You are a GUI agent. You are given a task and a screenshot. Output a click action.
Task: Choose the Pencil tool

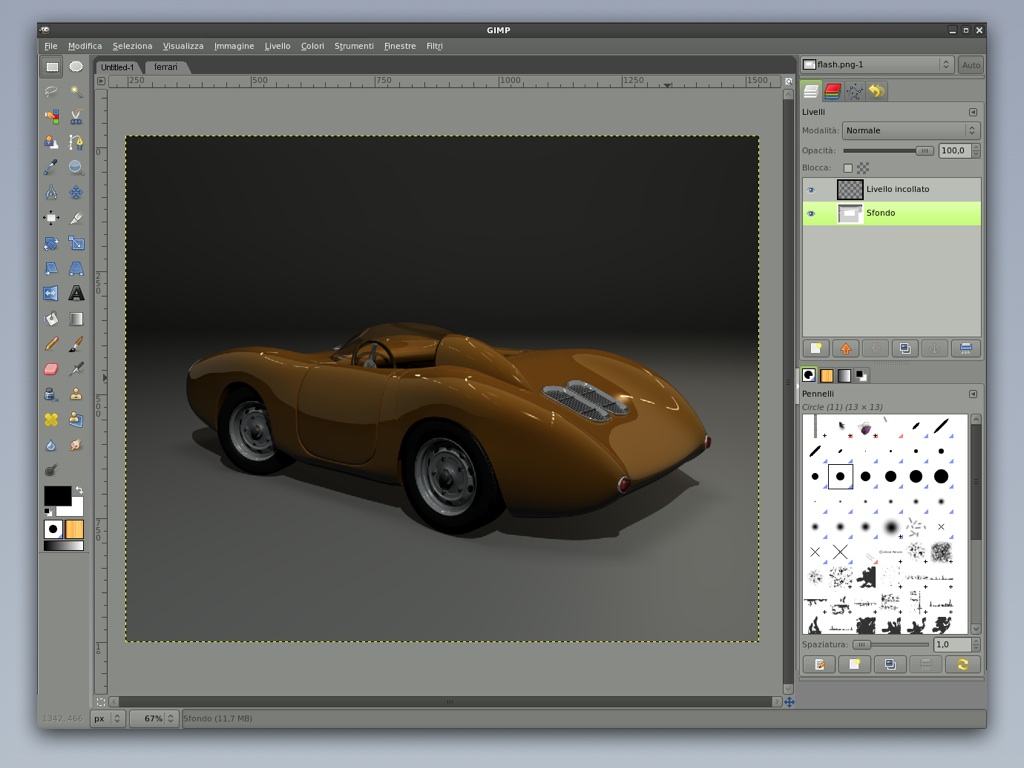tap(51, 344)
